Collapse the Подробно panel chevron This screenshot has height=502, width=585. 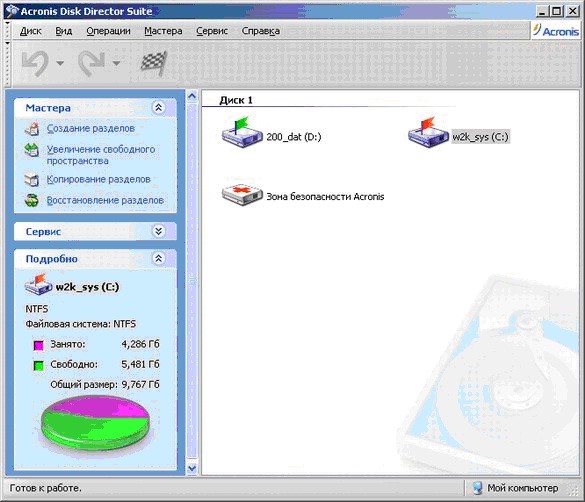[159, 258]
